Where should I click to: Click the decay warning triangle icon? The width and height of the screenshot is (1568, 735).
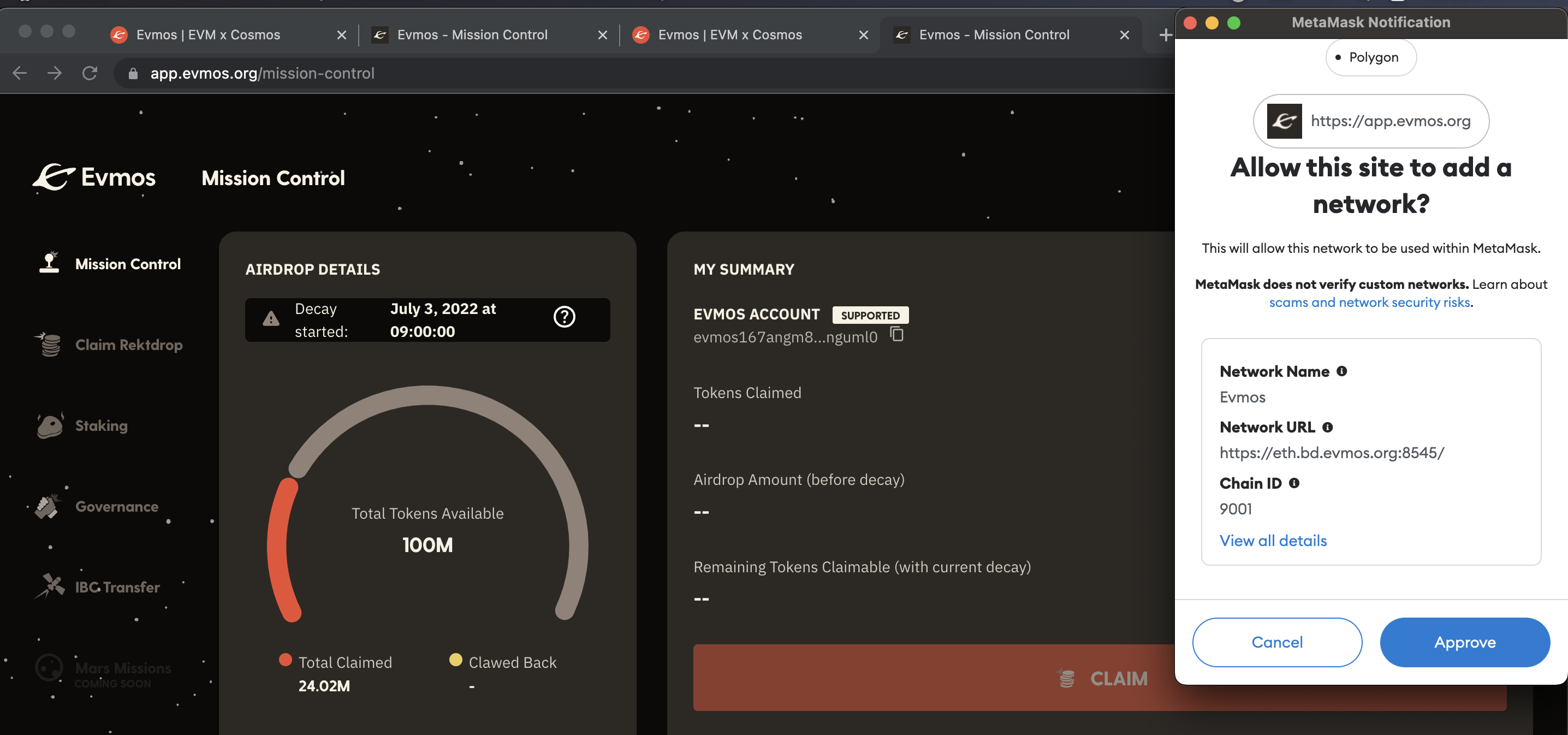point(271,318)
